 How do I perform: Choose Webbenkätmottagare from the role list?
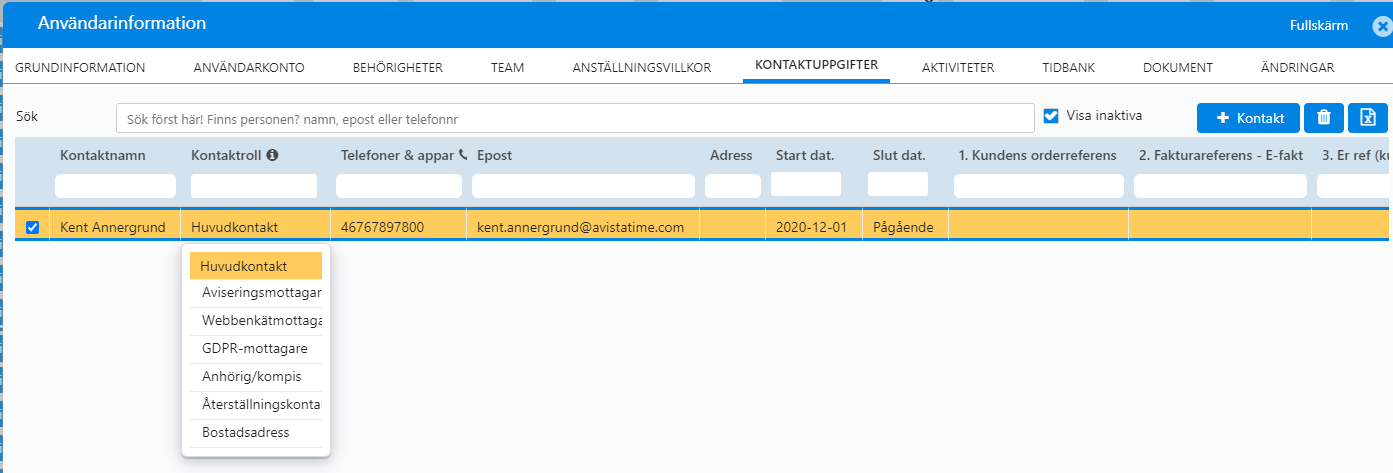coord(256,321)
